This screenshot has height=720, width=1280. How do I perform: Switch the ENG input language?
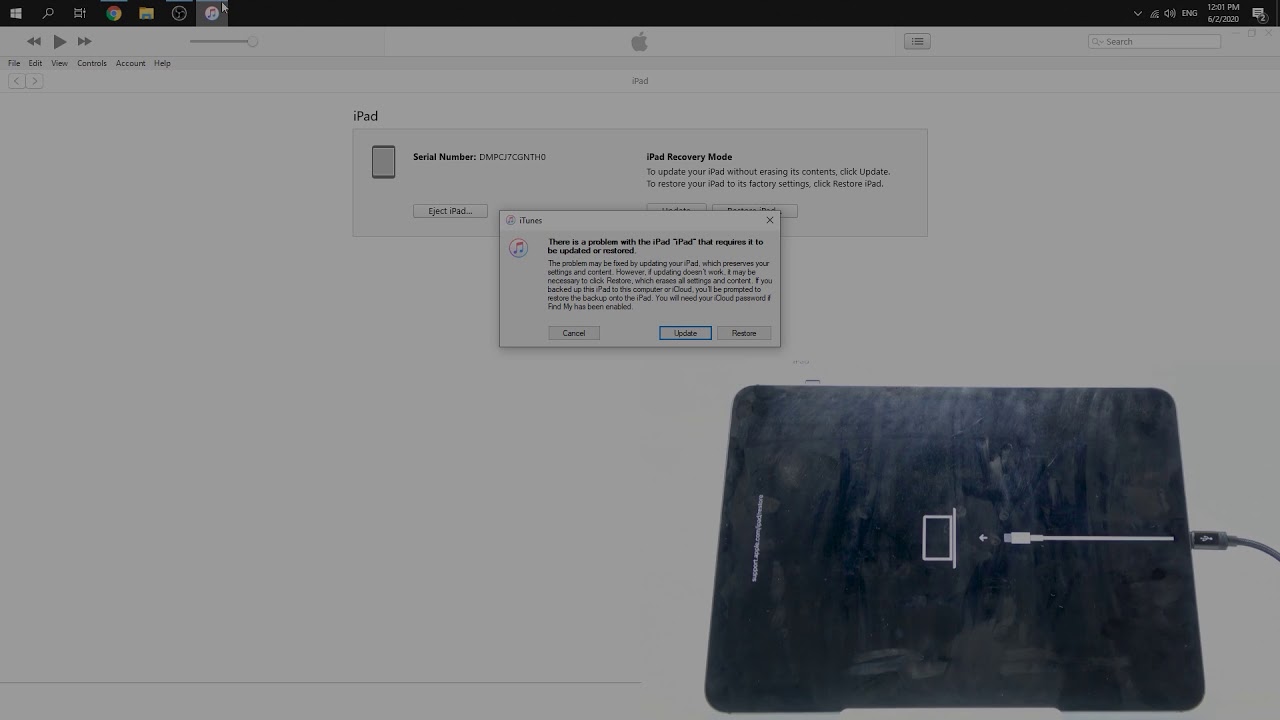coord(1189,13)
